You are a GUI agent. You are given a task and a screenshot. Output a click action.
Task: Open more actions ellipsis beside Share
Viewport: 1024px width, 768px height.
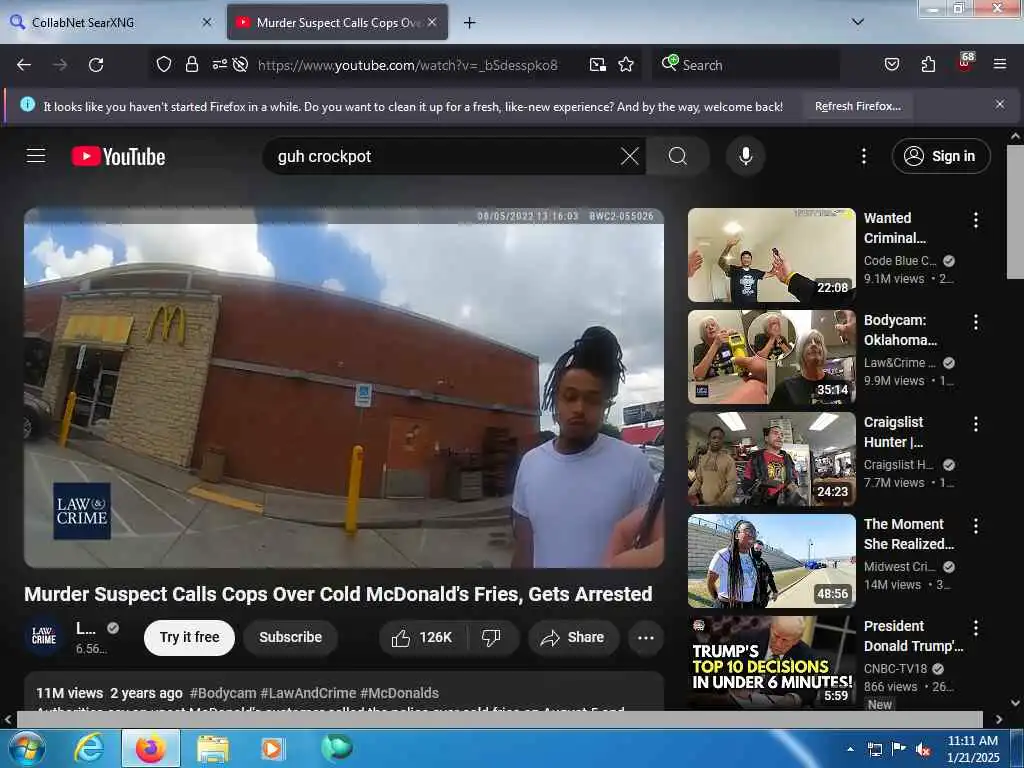point(645,637)
